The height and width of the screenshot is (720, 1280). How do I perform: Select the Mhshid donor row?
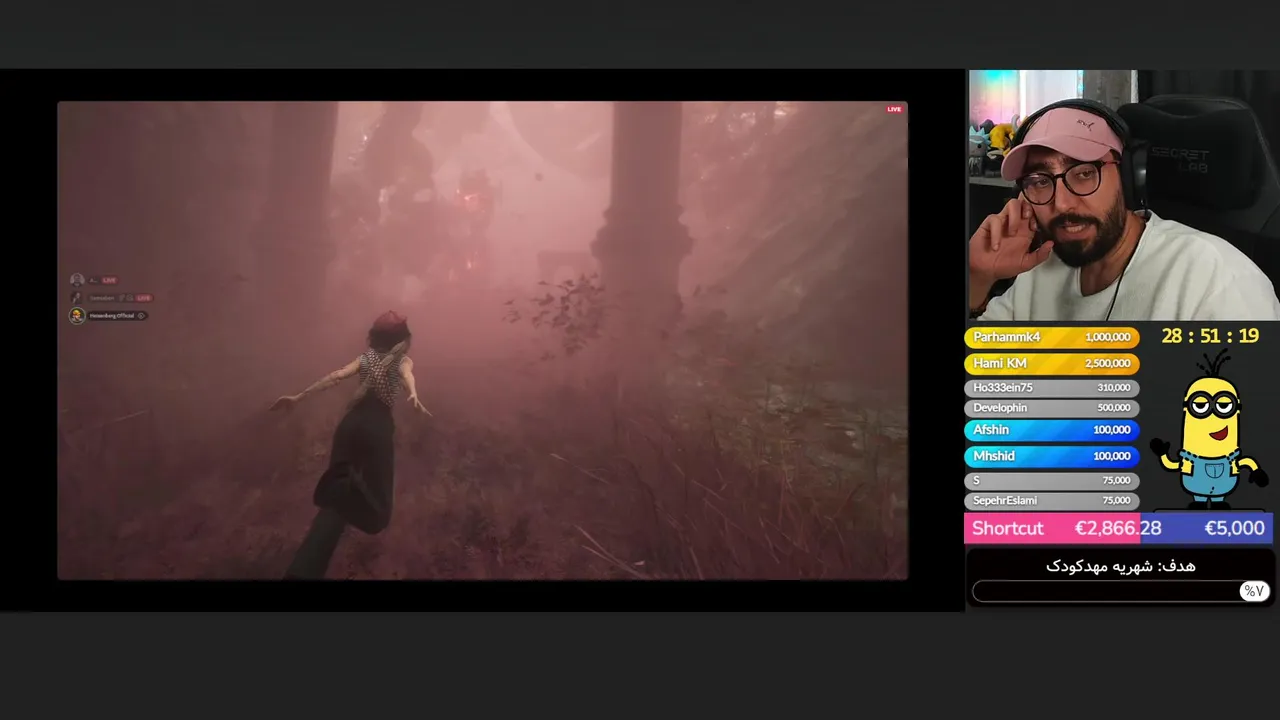point(1051,456)
